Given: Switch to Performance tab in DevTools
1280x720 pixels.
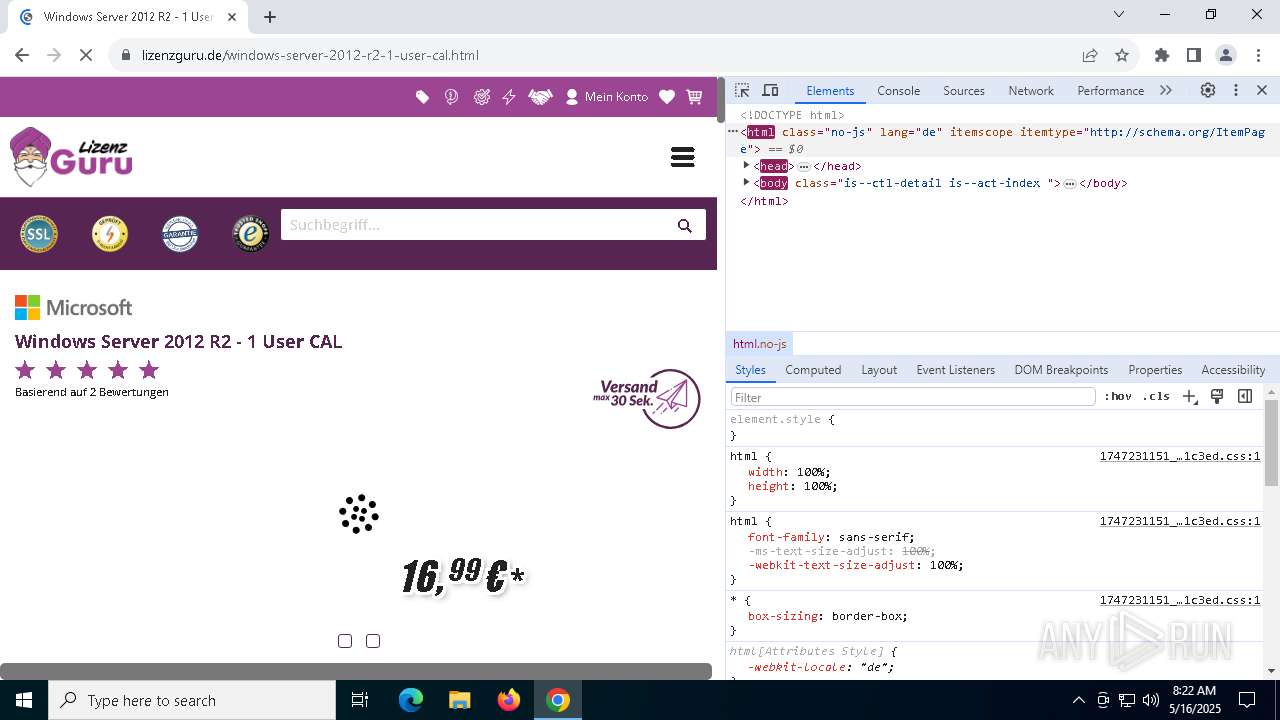Looking at the screenshot, I should [x=1110, y=90].
